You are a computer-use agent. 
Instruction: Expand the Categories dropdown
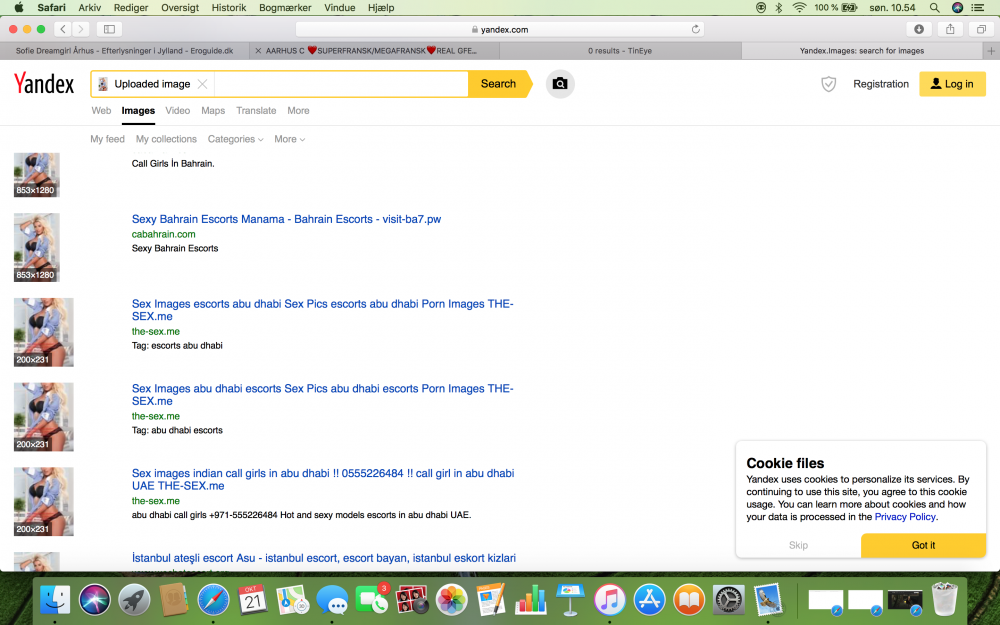pyautogui.click(x=235, y=139)
